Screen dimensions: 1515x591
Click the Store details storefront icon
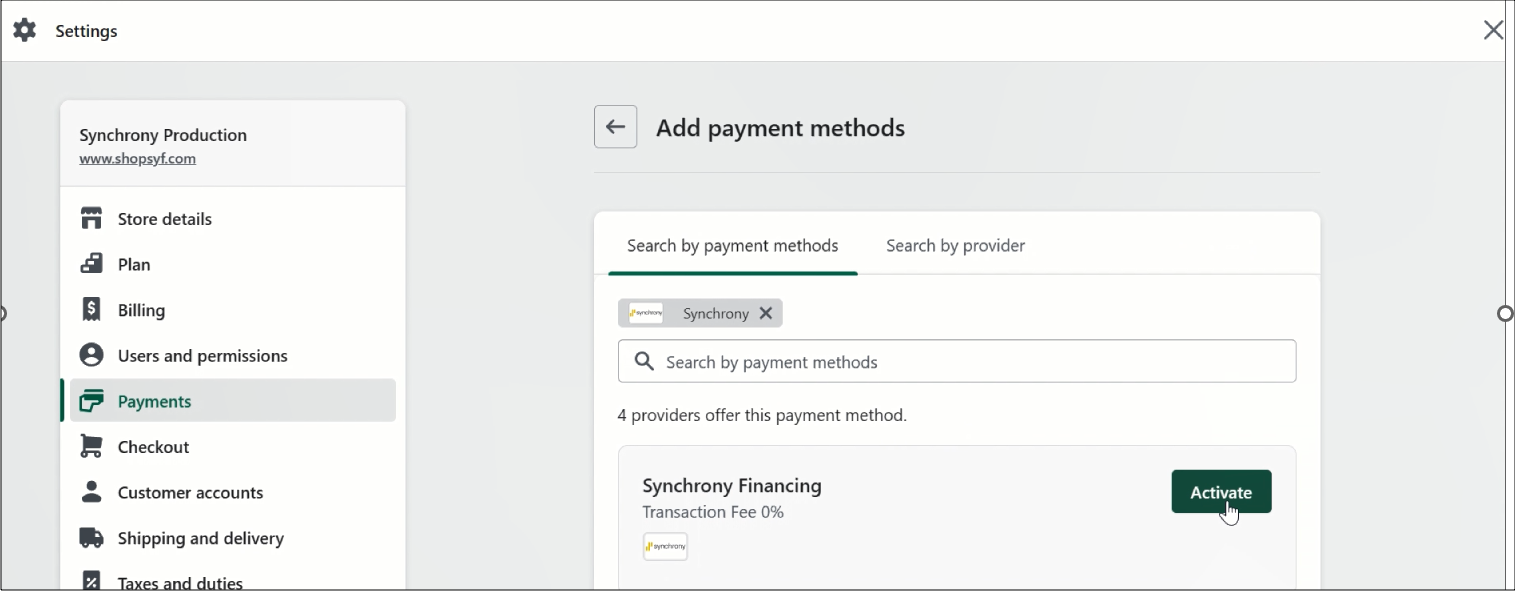(x=92, y=218)
